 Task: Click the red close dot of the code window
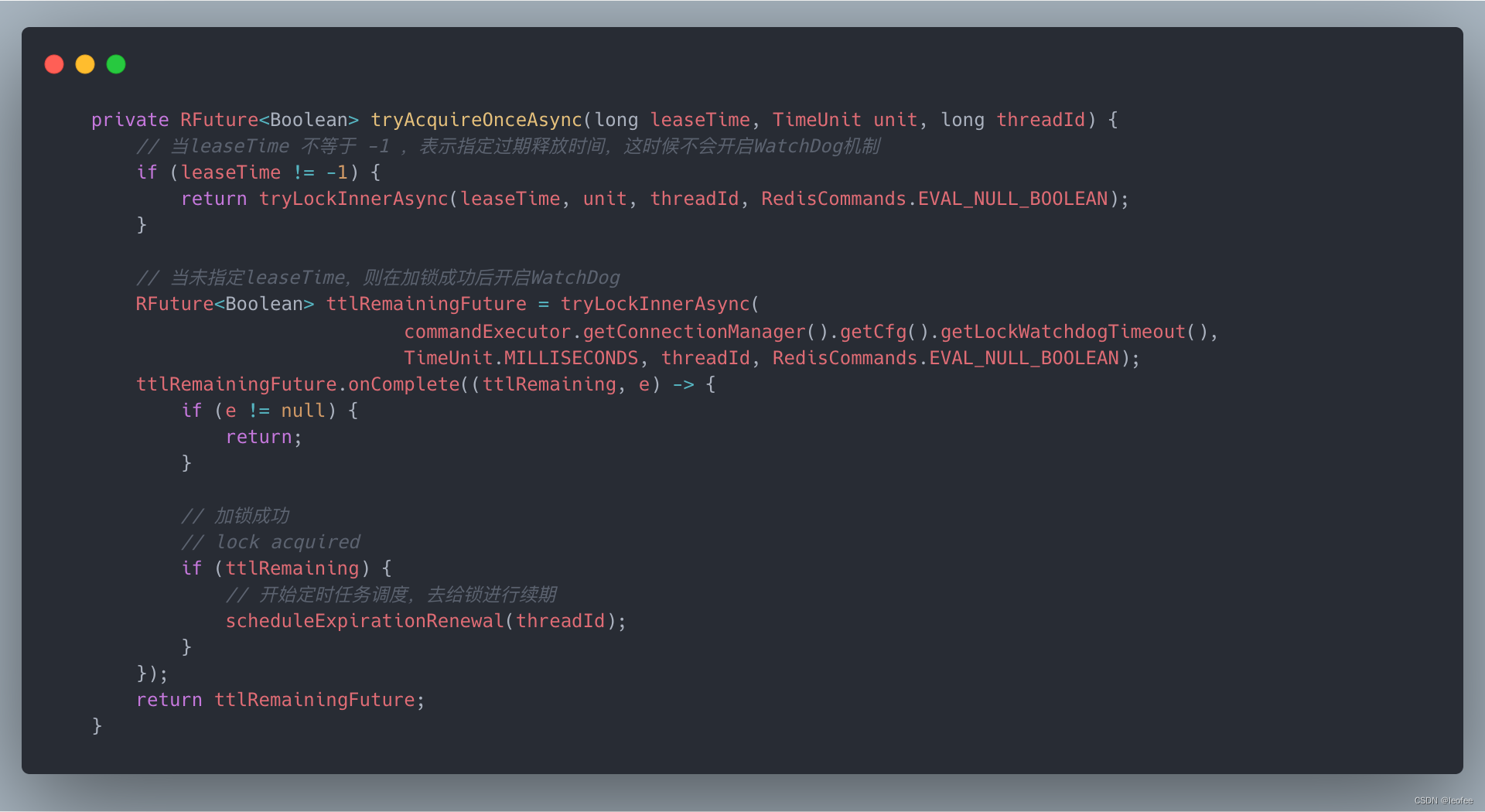point(54,64)
